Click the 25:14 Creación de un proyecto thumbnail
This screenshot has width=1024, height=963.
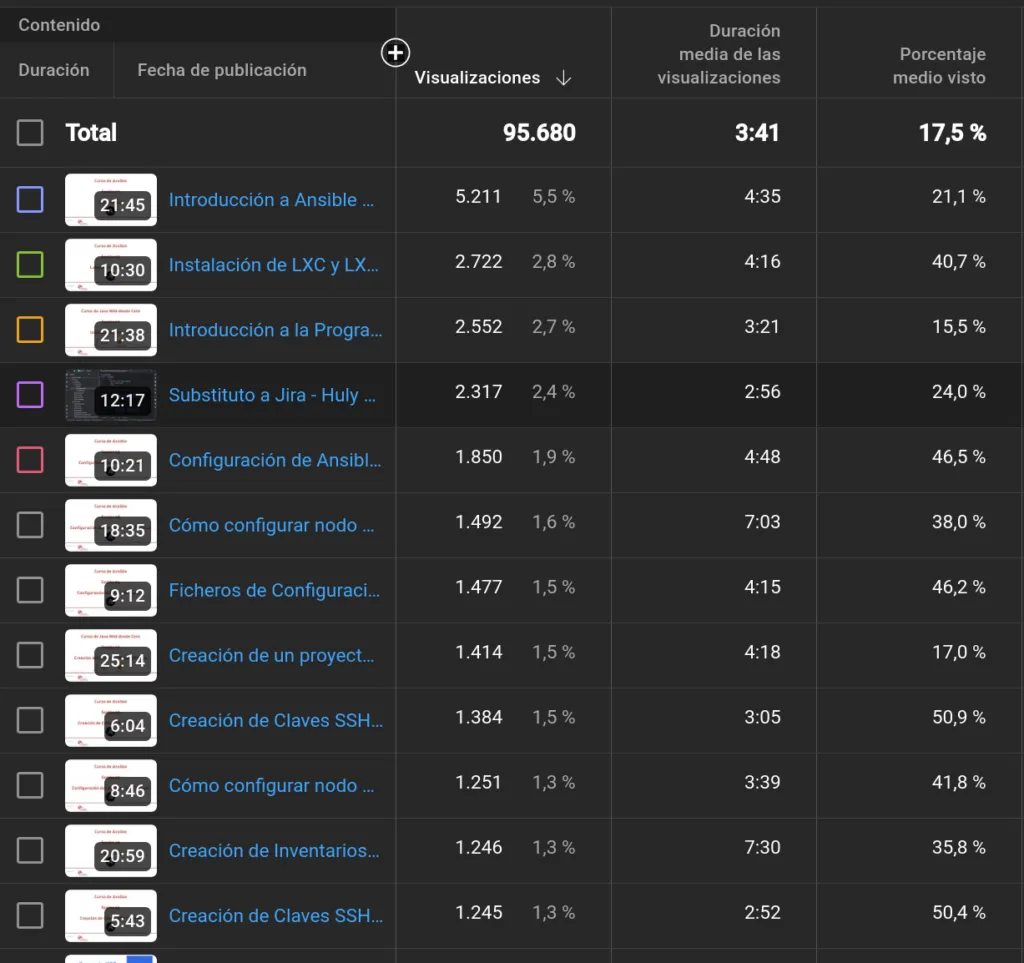click(111, 655)
